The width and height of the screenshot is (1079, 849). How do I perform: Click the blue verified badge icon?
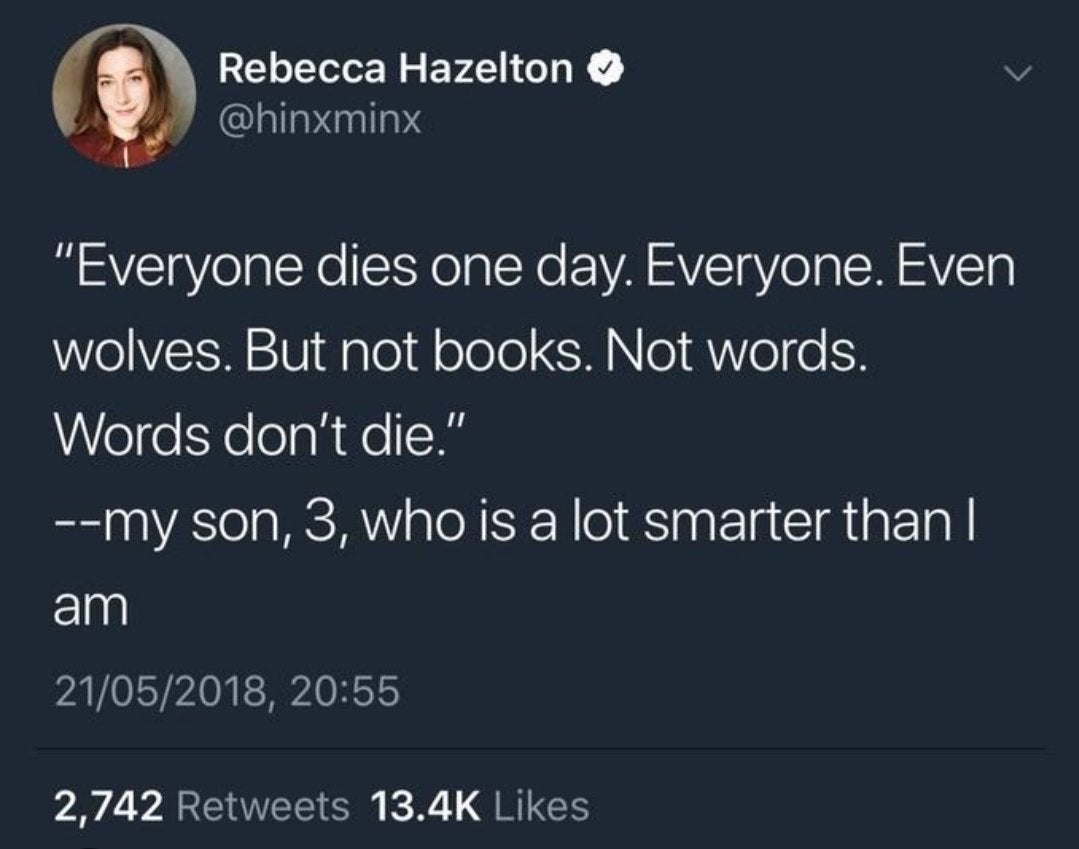[607, 70]
